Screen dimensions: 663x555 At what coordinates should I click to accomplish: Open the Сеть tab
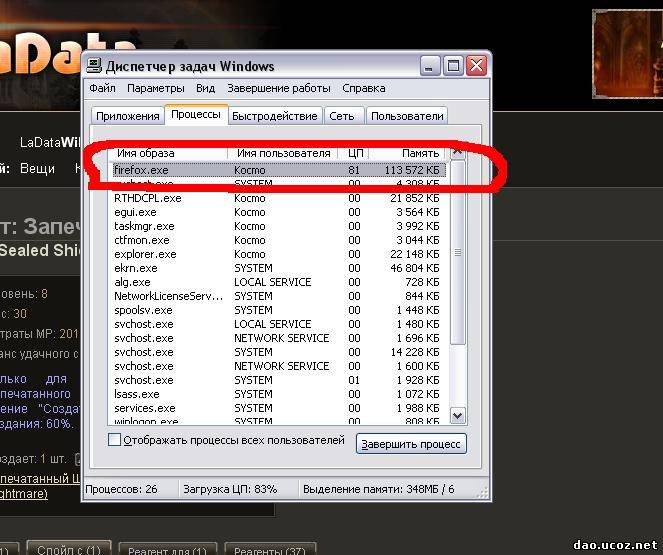click(342, 116)
